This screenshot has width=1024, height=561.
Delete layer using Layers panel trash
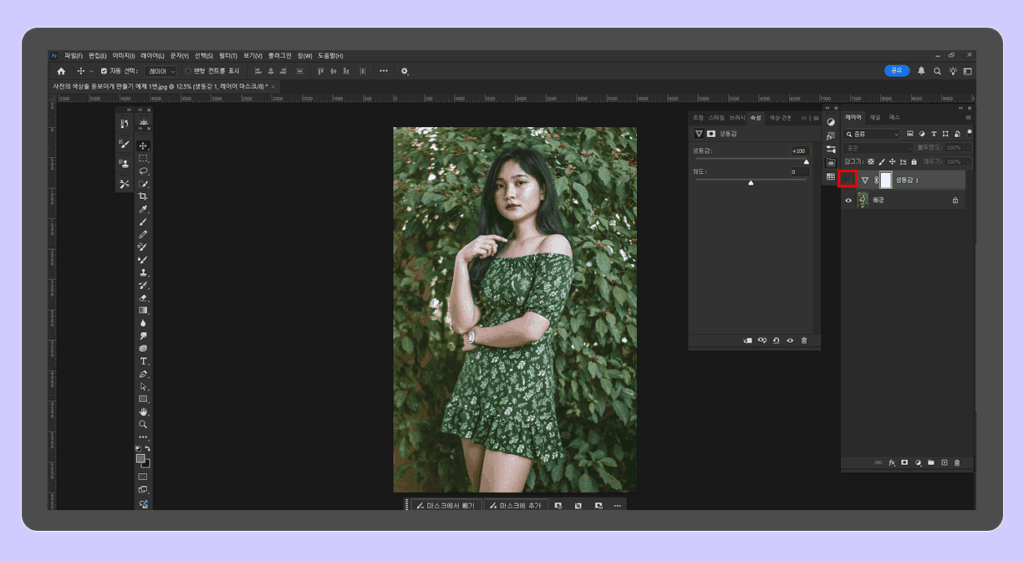(x=957, y=462)
